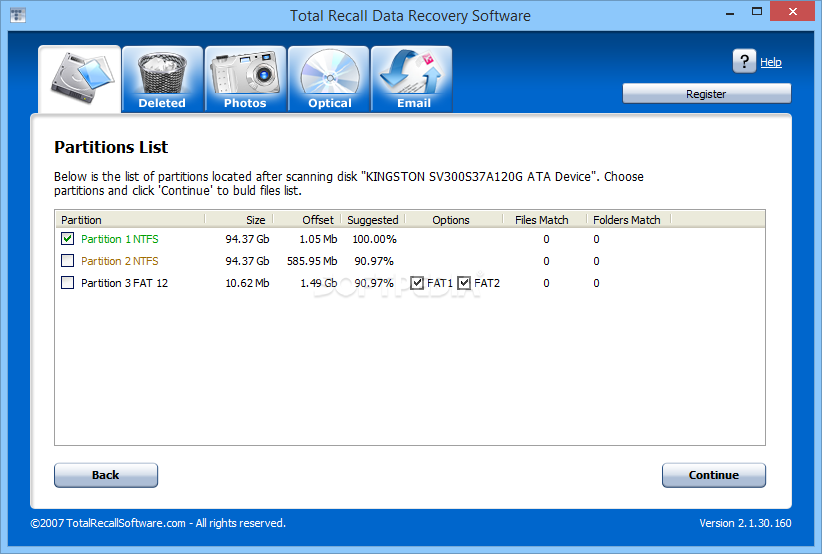
Task: Go to the Email recovery tab
Action: click(x=412, y=79)
